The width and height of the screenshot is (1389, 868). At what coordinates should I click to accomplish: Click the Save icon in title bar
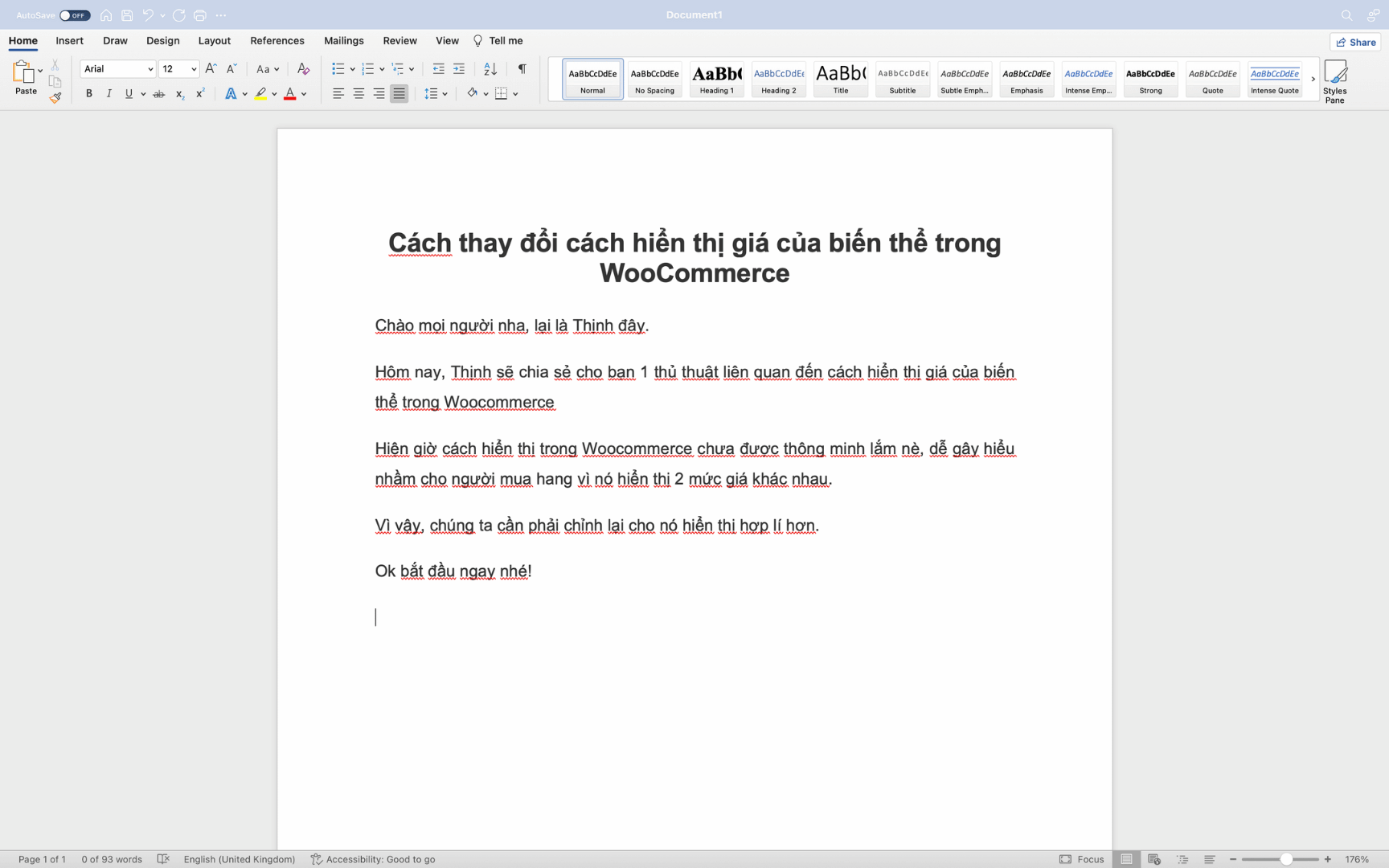coord(127,15)
